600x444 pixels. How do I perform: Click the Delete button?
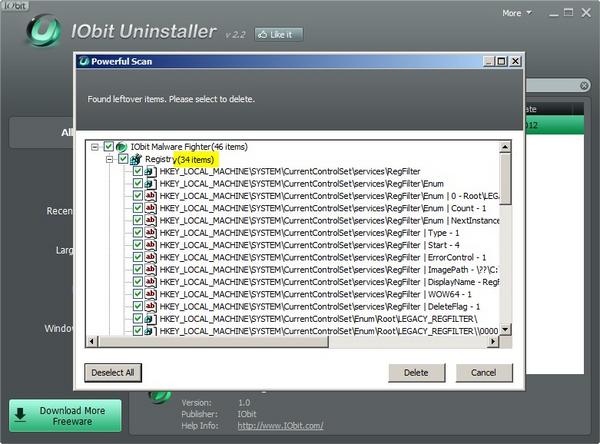pos(416,372)
